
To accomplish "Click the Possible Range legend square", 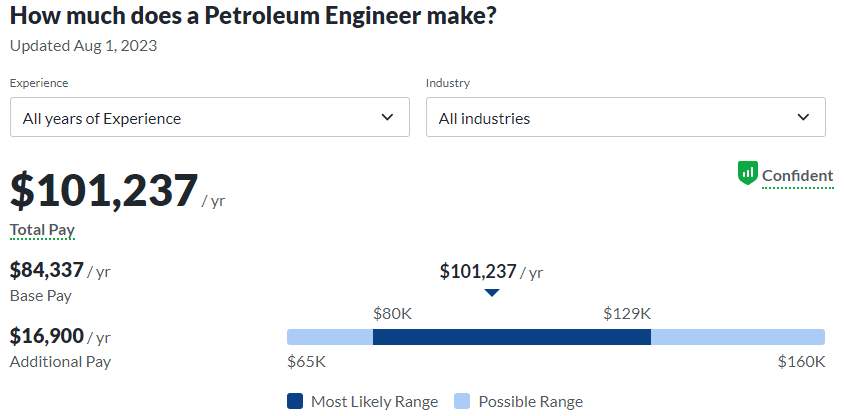I will [462, 401].
